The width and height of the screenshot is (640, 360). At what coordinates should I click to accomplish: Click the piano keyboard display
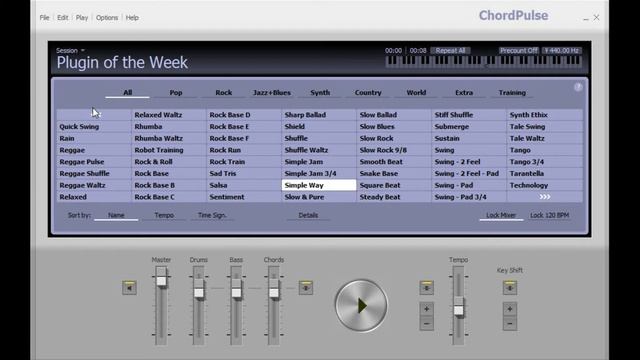coord(483,61)
